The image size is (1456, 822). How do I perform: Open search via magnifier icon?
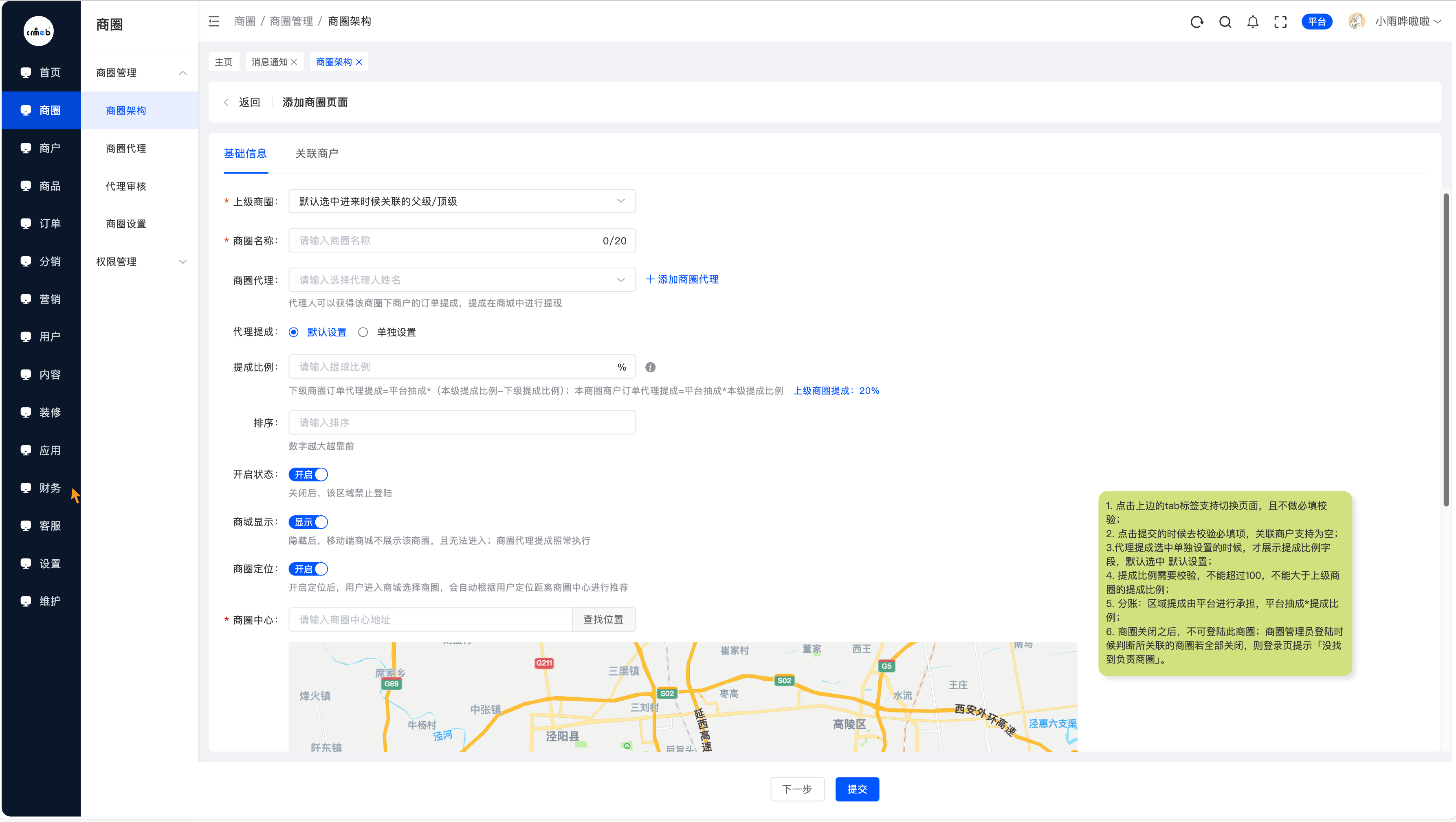click(x=1225, y=22)
